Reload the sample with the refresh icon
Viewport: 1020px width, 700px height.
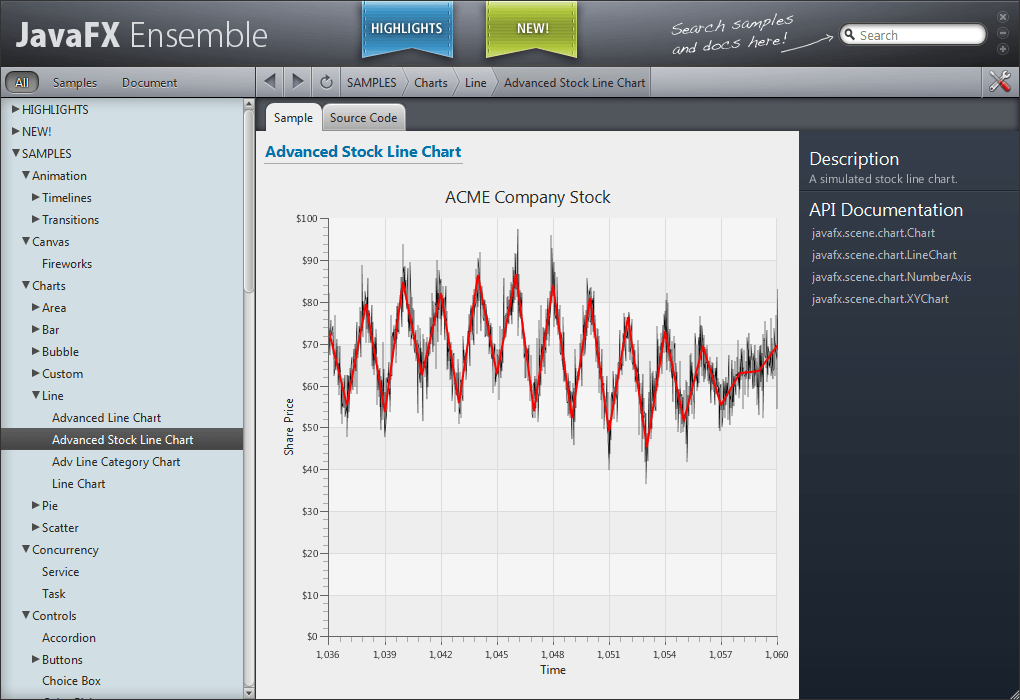[x=326, y=82]
